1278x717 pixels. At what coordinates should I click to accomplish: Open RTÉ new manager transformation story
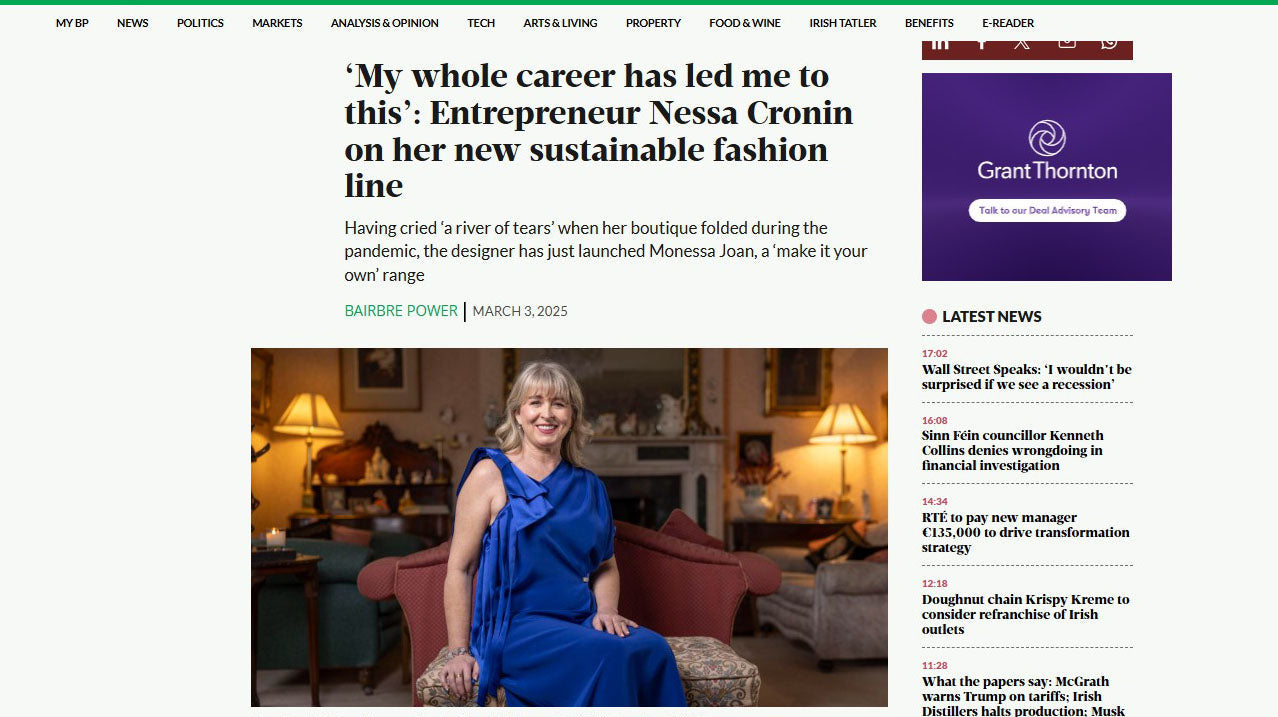tap(1024, 532)
